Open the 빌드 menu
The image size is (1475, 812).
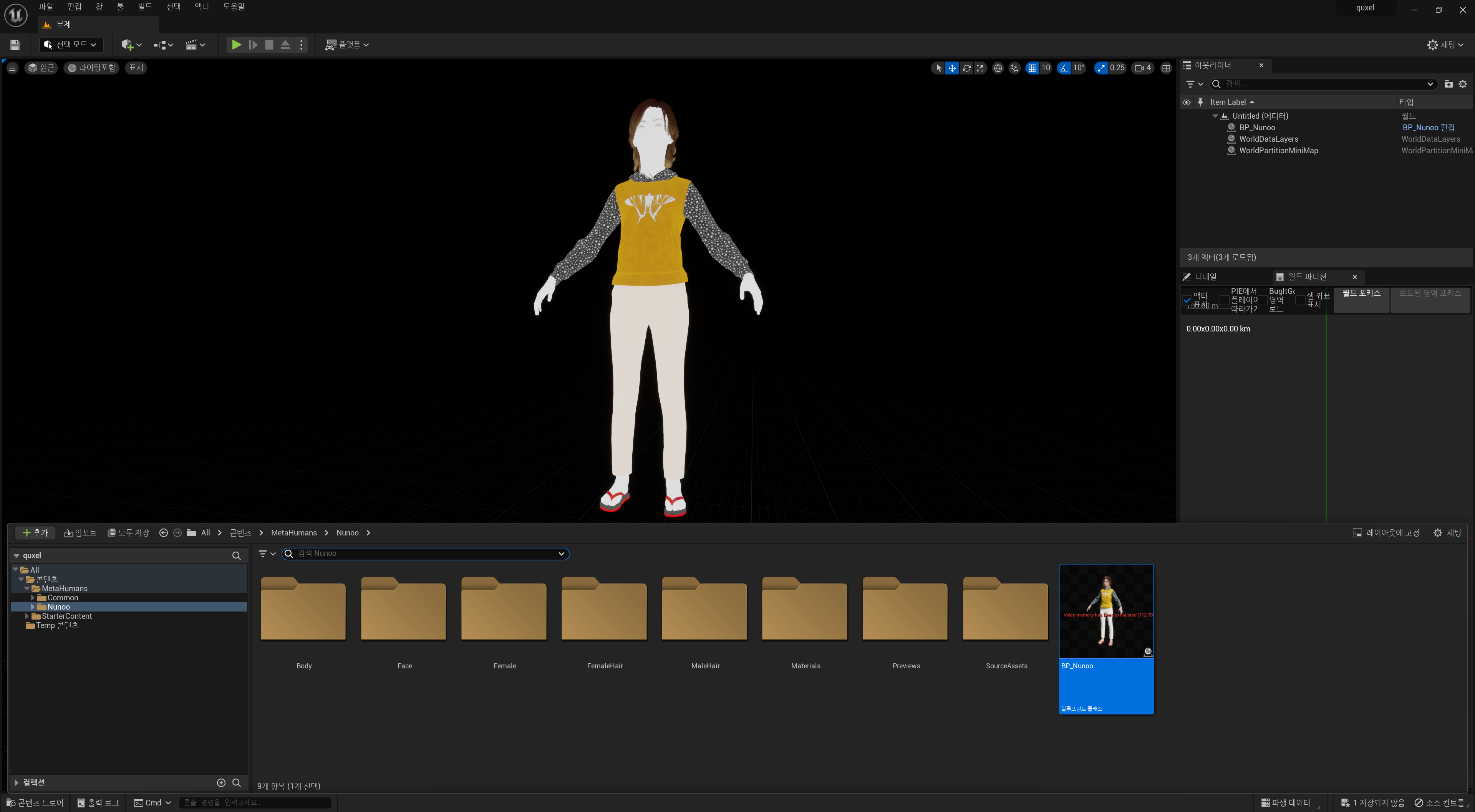(x=145, y=7)
